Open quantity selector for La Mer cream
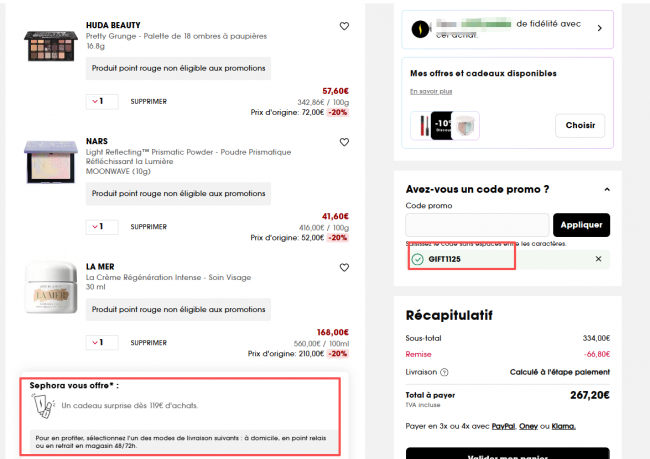The width and height of the screenshot is (650, 459). pos(102,342)
